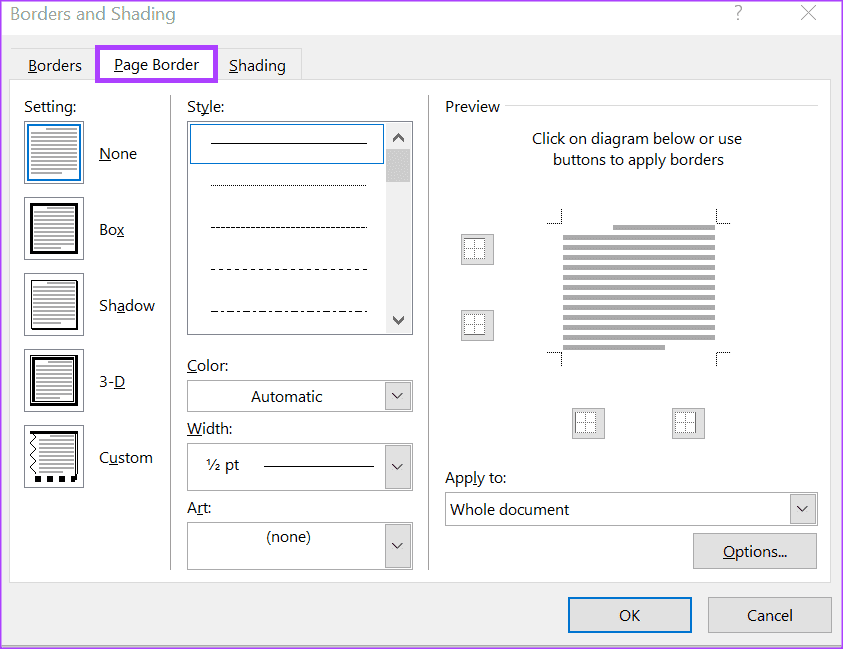Switch to the Shading tab
Screen dimensions: 843x649
coord(257,66)
